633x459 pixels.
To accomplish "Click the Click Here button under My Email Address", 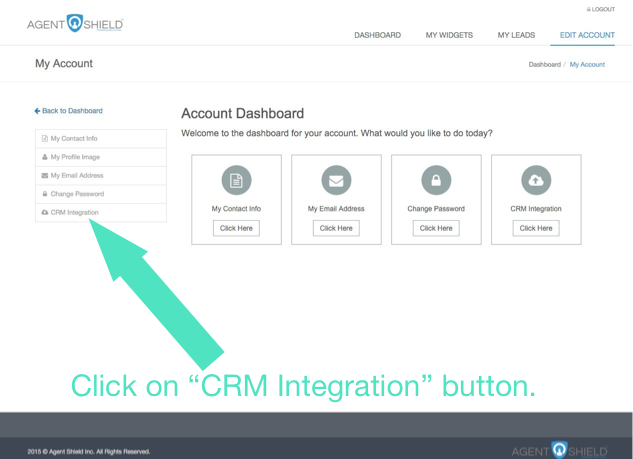I will [x=336, y=228].
